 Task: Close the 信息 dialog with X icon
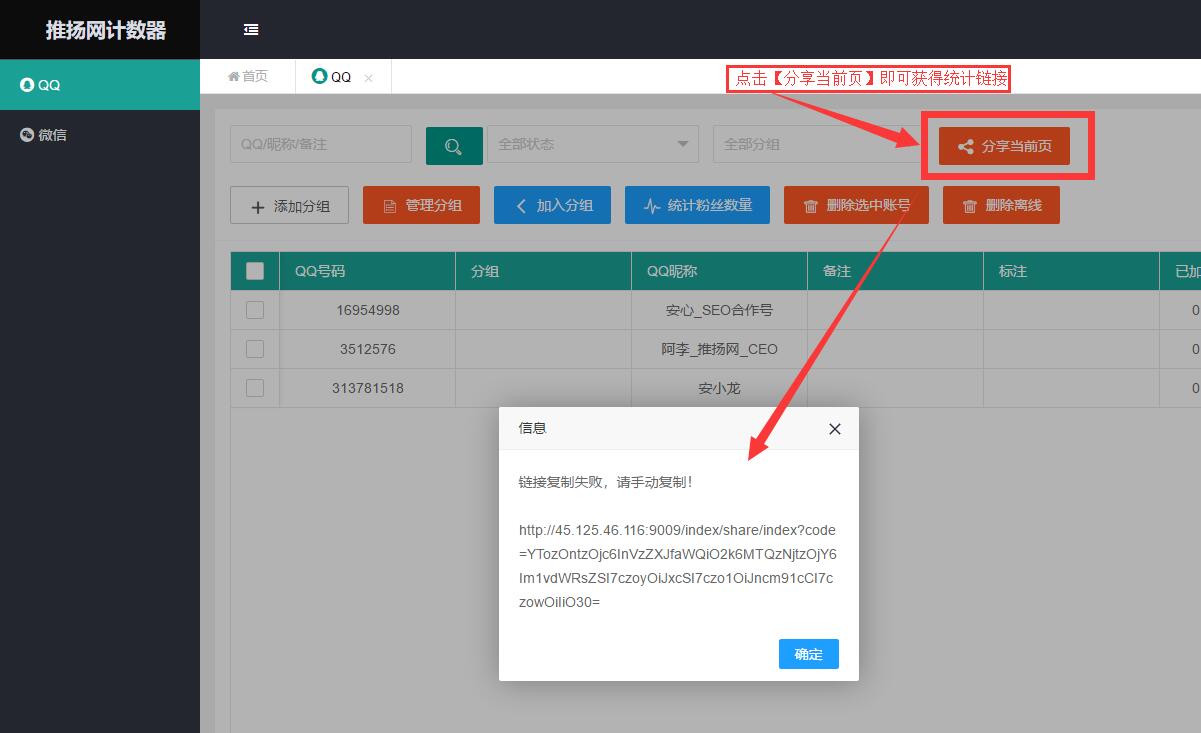(834, 429)
